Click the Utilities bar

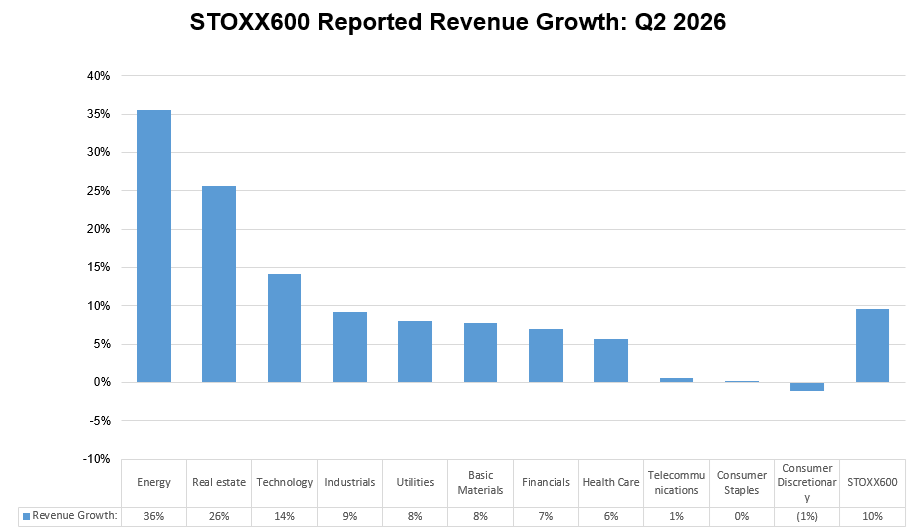tap(415, 351)
